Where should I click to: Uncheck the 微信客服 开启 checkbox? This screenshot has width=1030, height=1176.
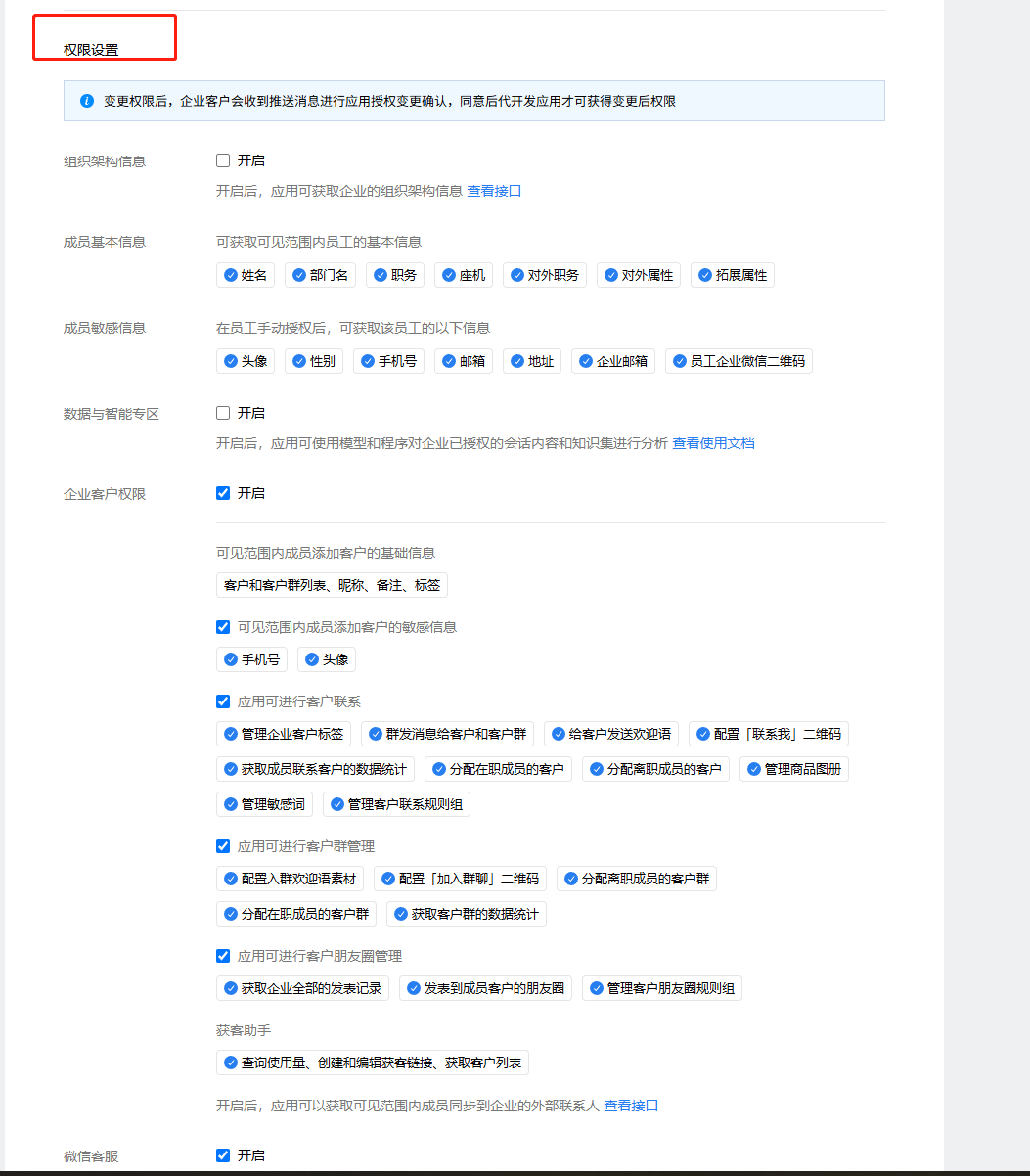pos(223,1155)
